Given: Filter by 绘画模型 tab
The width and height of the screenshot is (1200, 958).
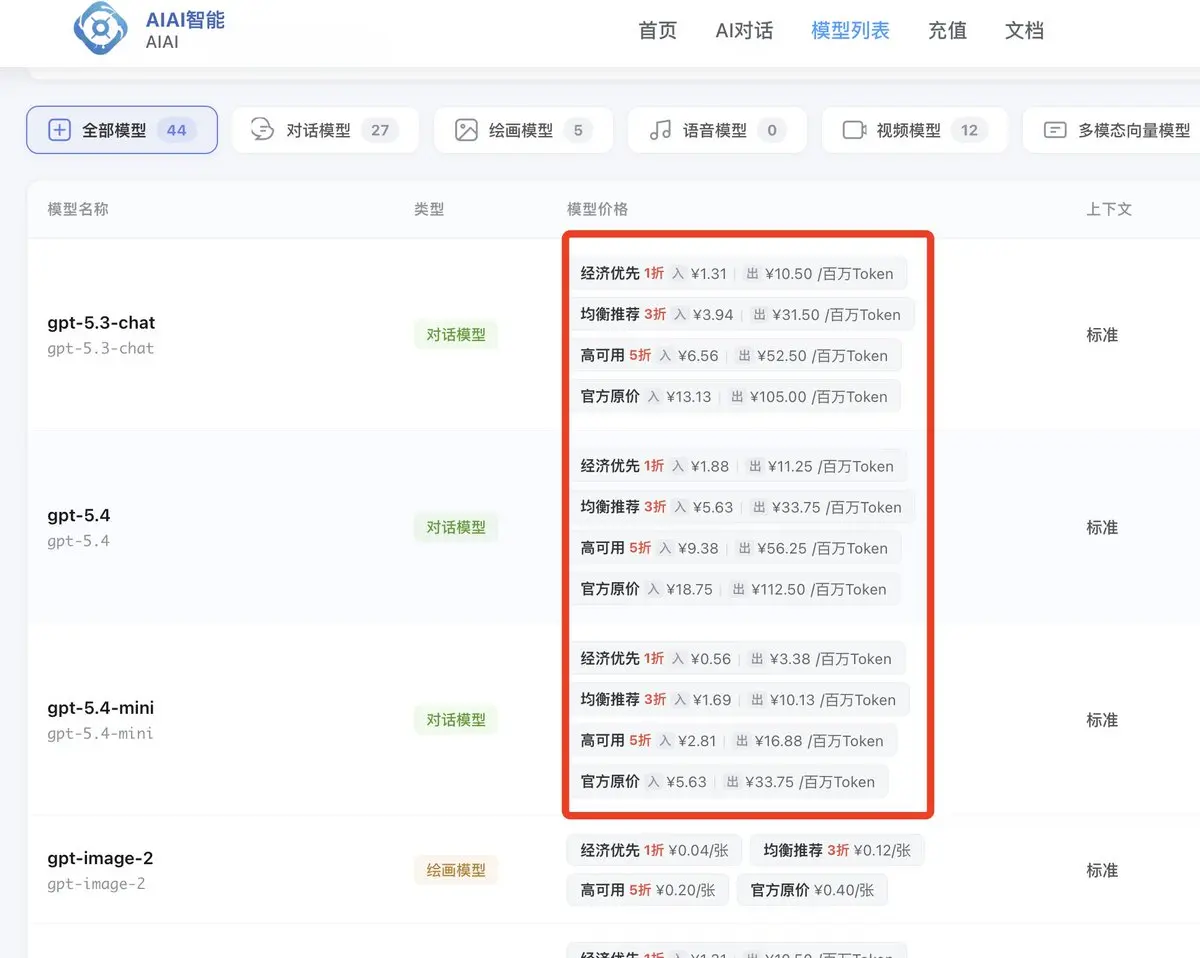Looking at the screenshot, I should coord(523,130).
